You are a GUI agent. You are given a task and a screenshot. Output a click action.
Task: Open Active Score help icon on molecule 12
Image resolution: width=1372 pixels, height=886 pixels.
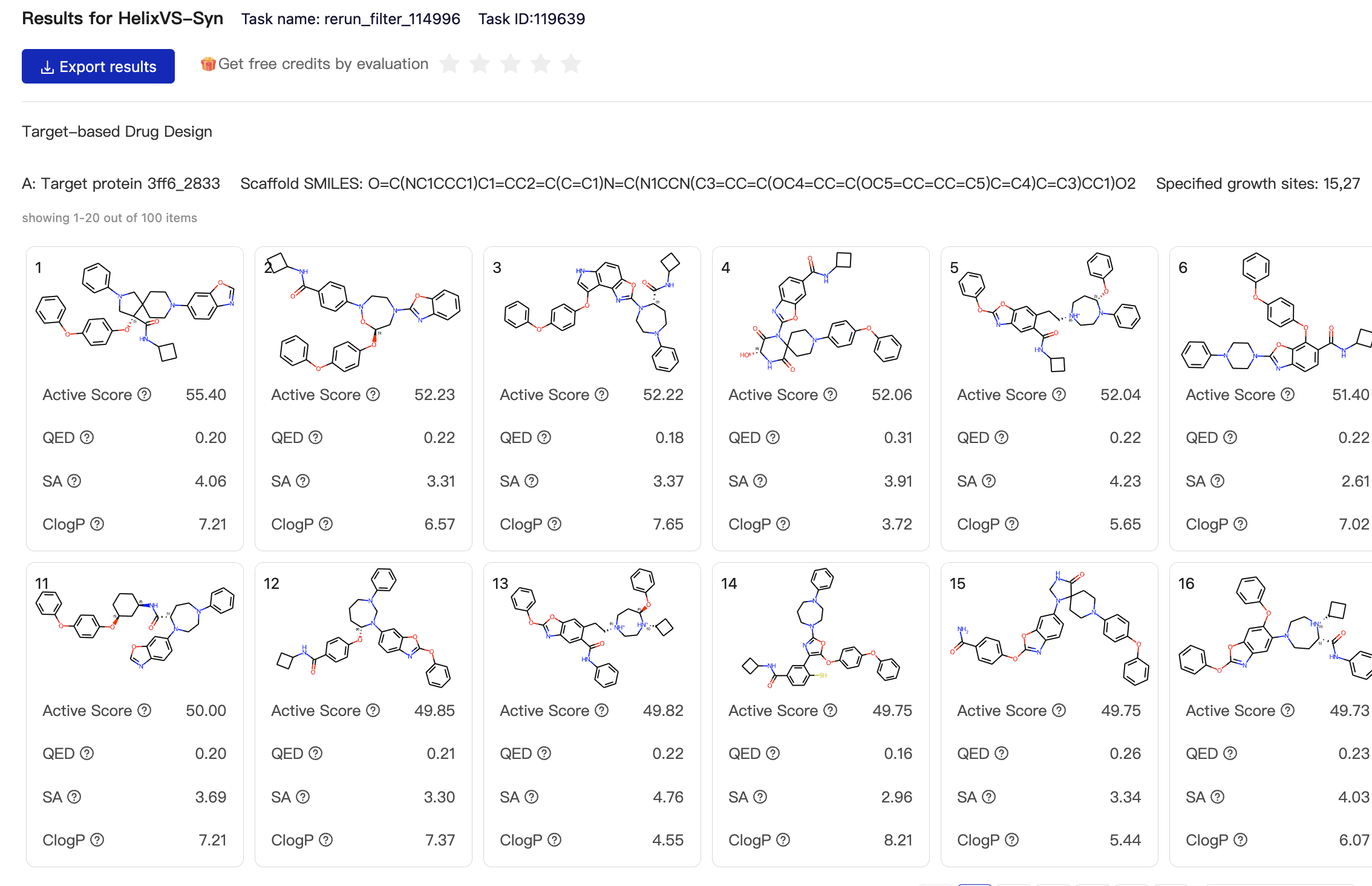(x=373, y=710)
